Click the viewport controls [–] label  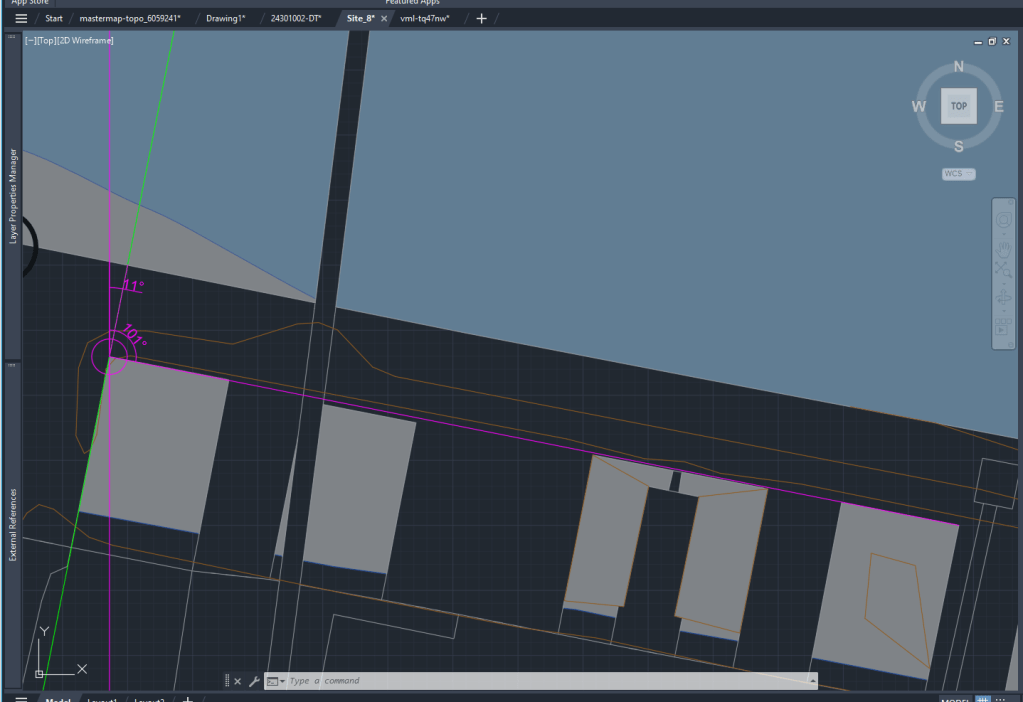[31, 41]
